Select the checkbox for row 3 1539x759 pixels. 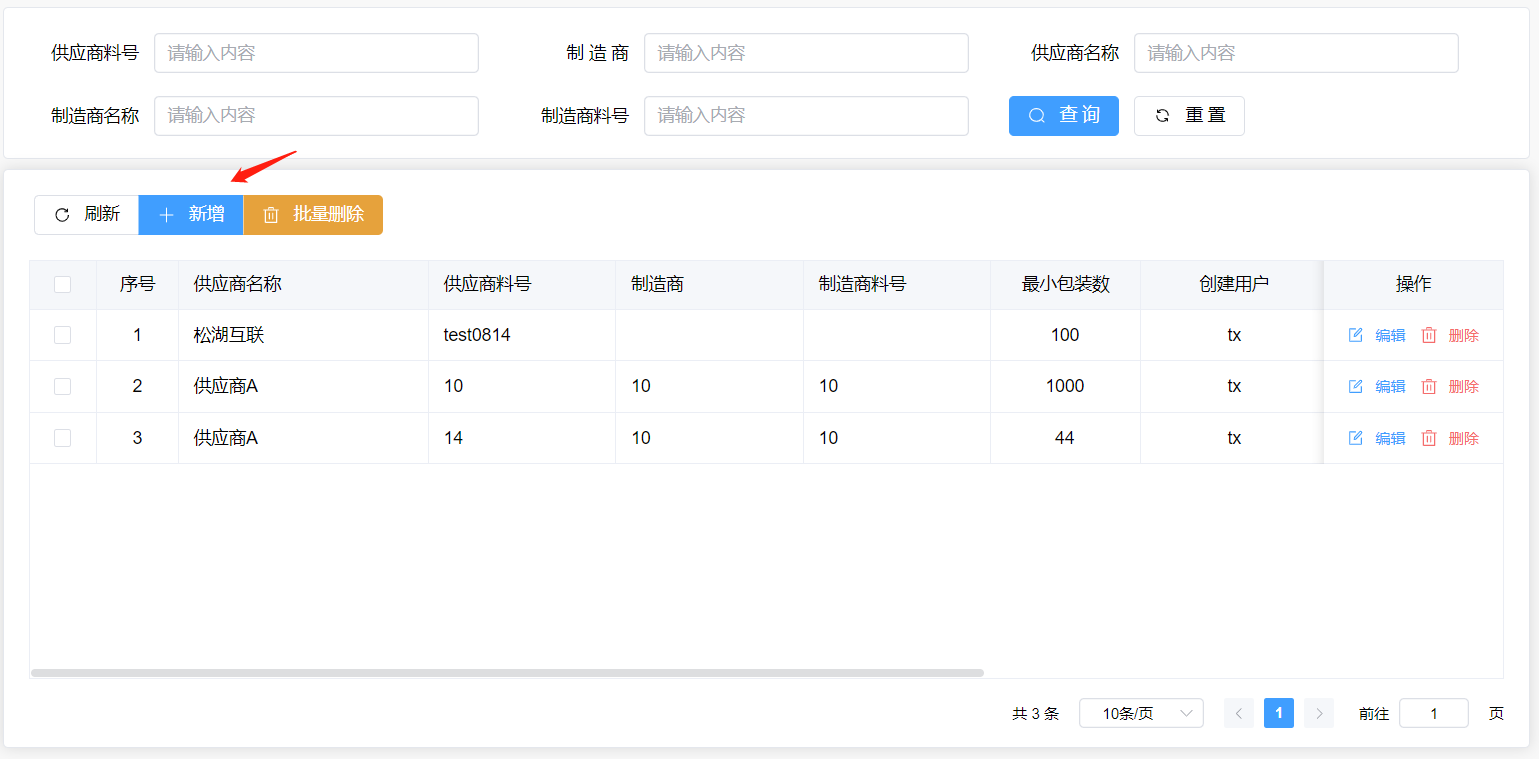63,438
